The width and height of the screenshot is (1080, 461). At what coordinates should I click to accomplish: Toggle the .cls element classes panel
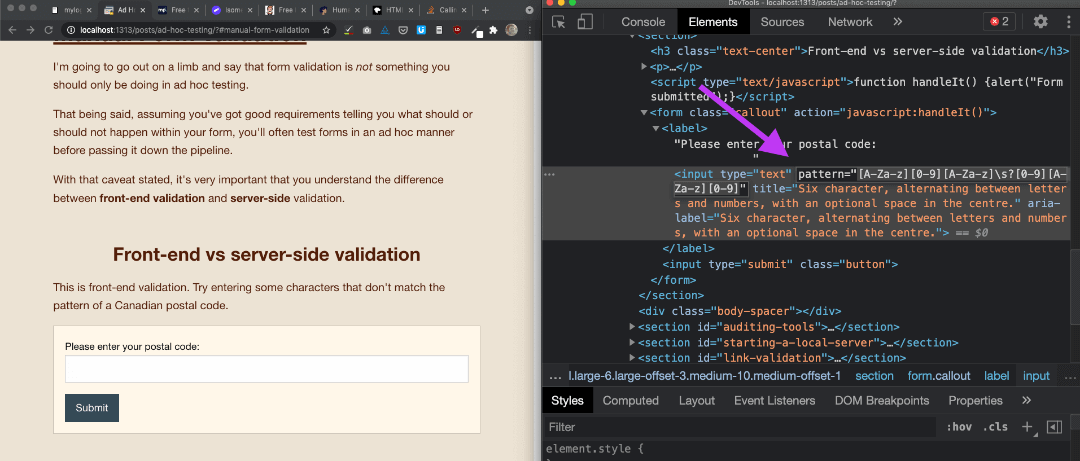click(995, 427)
